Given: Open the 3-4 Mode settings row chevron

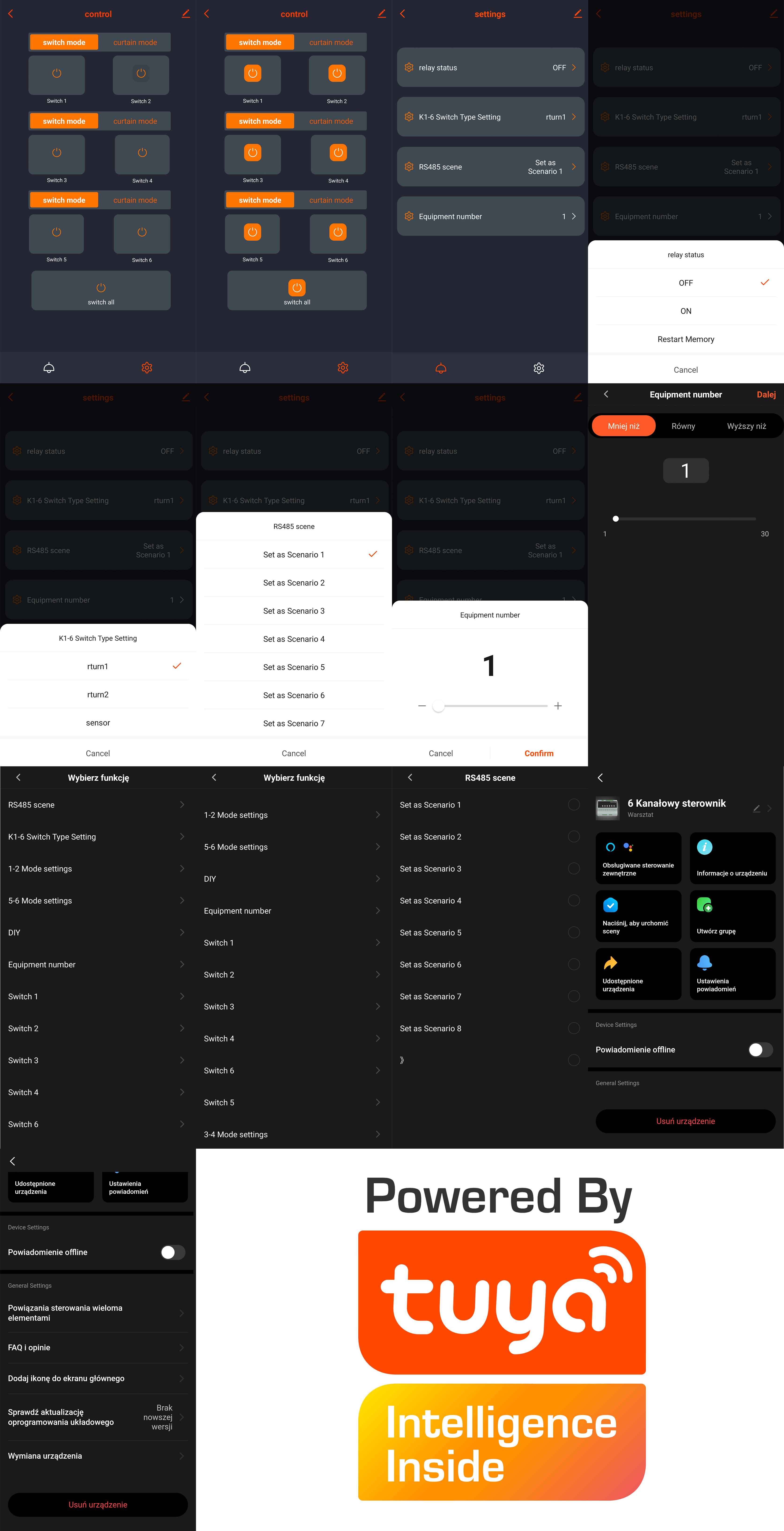Looking at the screenshot, I should click(x=378, y=1135).
